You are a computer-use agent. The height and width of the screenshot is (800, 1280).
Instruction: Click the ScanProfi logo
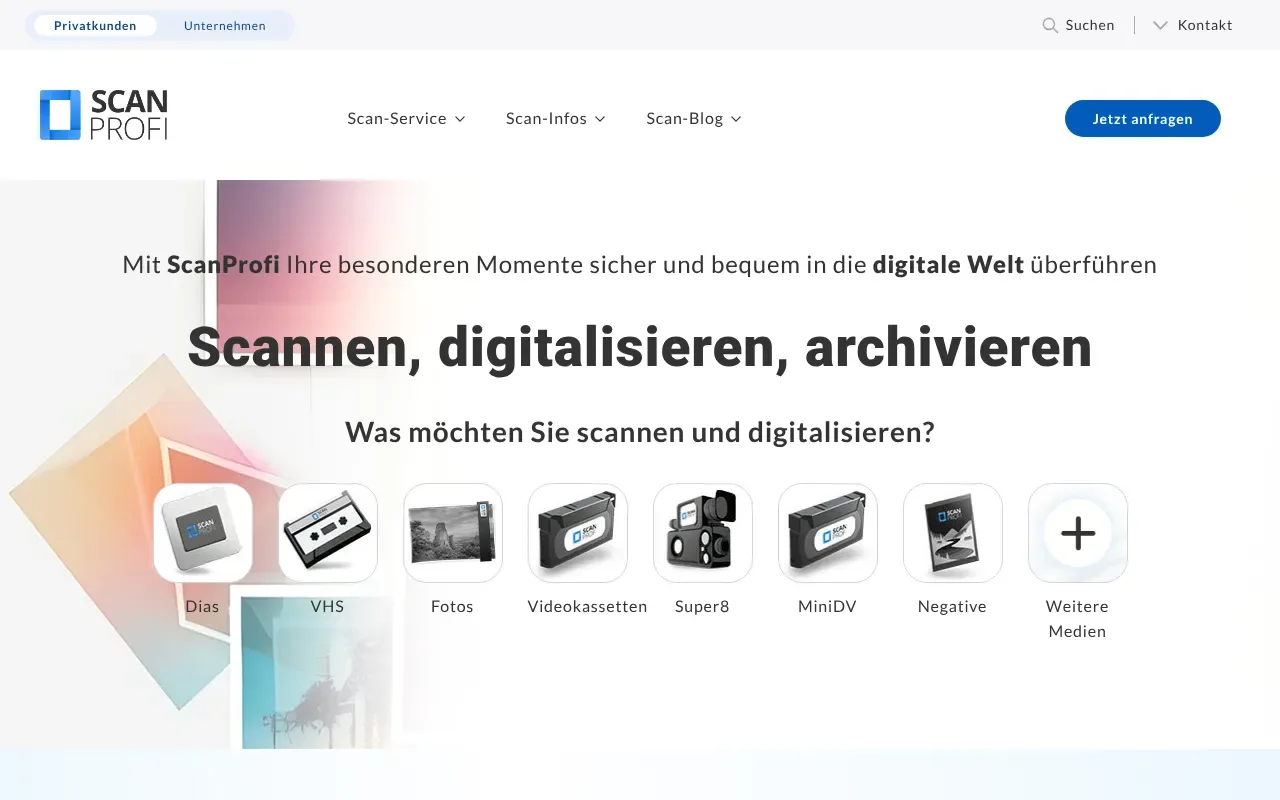(x=103, y=114)
